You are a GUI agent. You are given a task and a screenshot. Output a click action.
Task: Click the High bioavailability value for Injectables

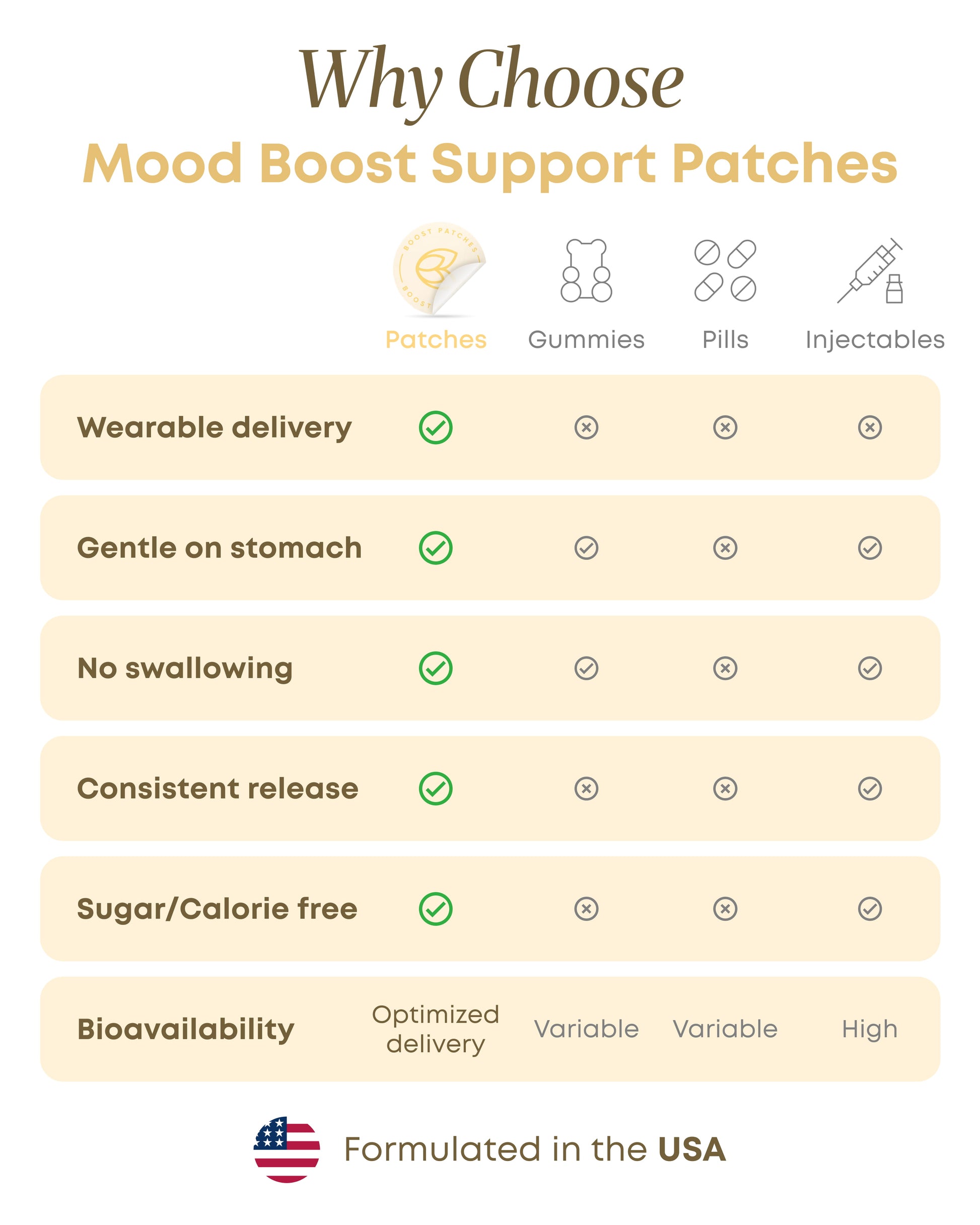point(870,1029)
